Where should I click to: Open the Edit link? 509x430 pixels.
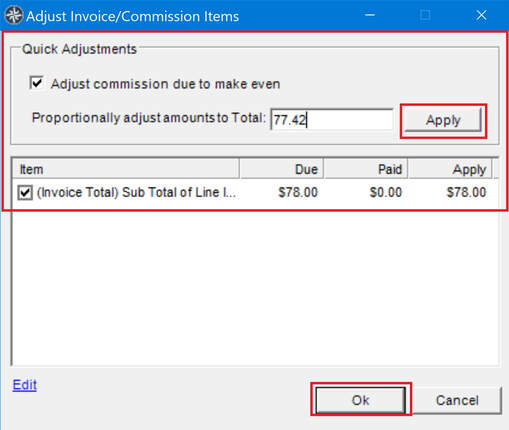[25, 385]
